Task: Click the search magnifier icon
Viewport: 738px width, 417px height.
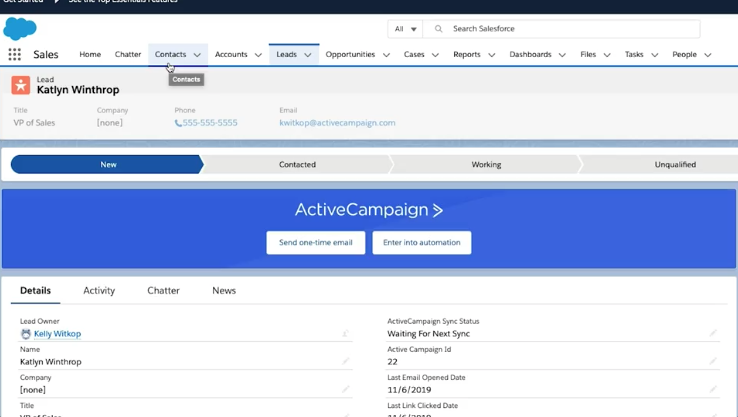Action: point(438,29)
